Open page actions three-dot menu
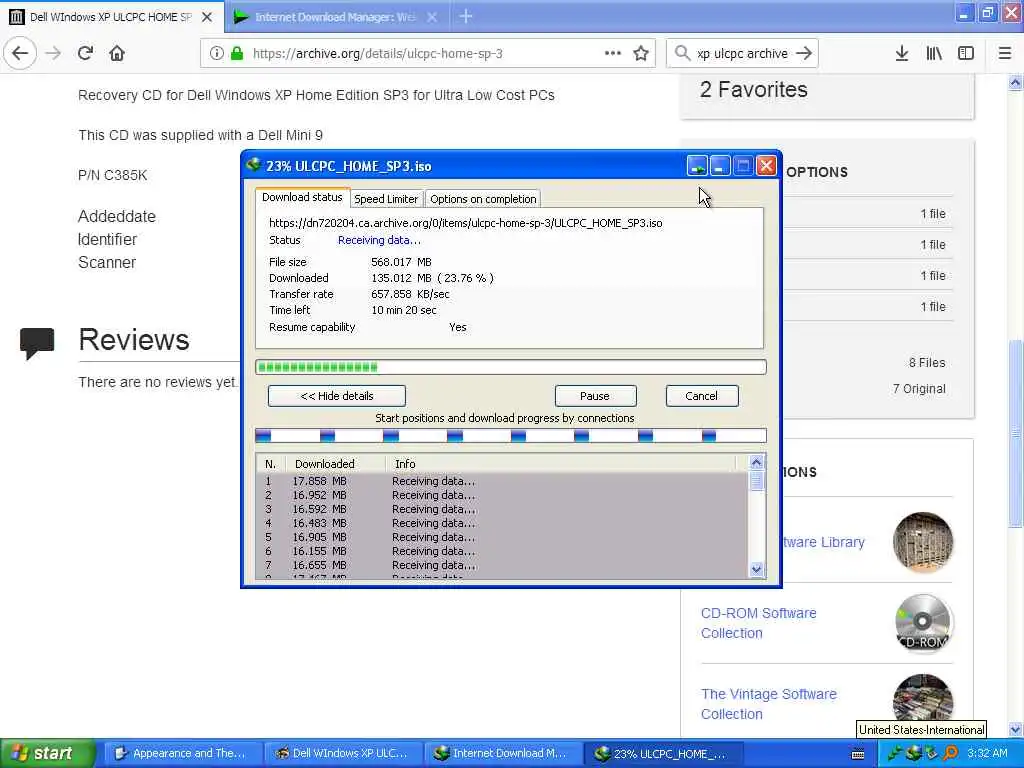This screenshot has width=1024, height=768. pyautogui.click(x=613, y=54)
